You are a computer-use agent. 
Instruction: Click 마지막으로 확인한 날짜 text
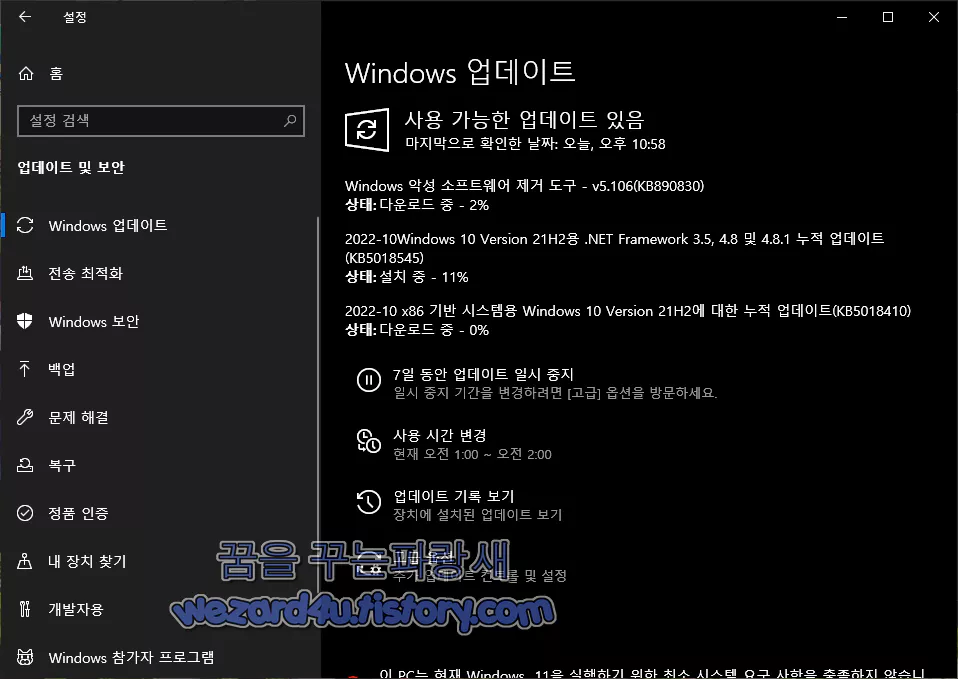pos(535,144)
